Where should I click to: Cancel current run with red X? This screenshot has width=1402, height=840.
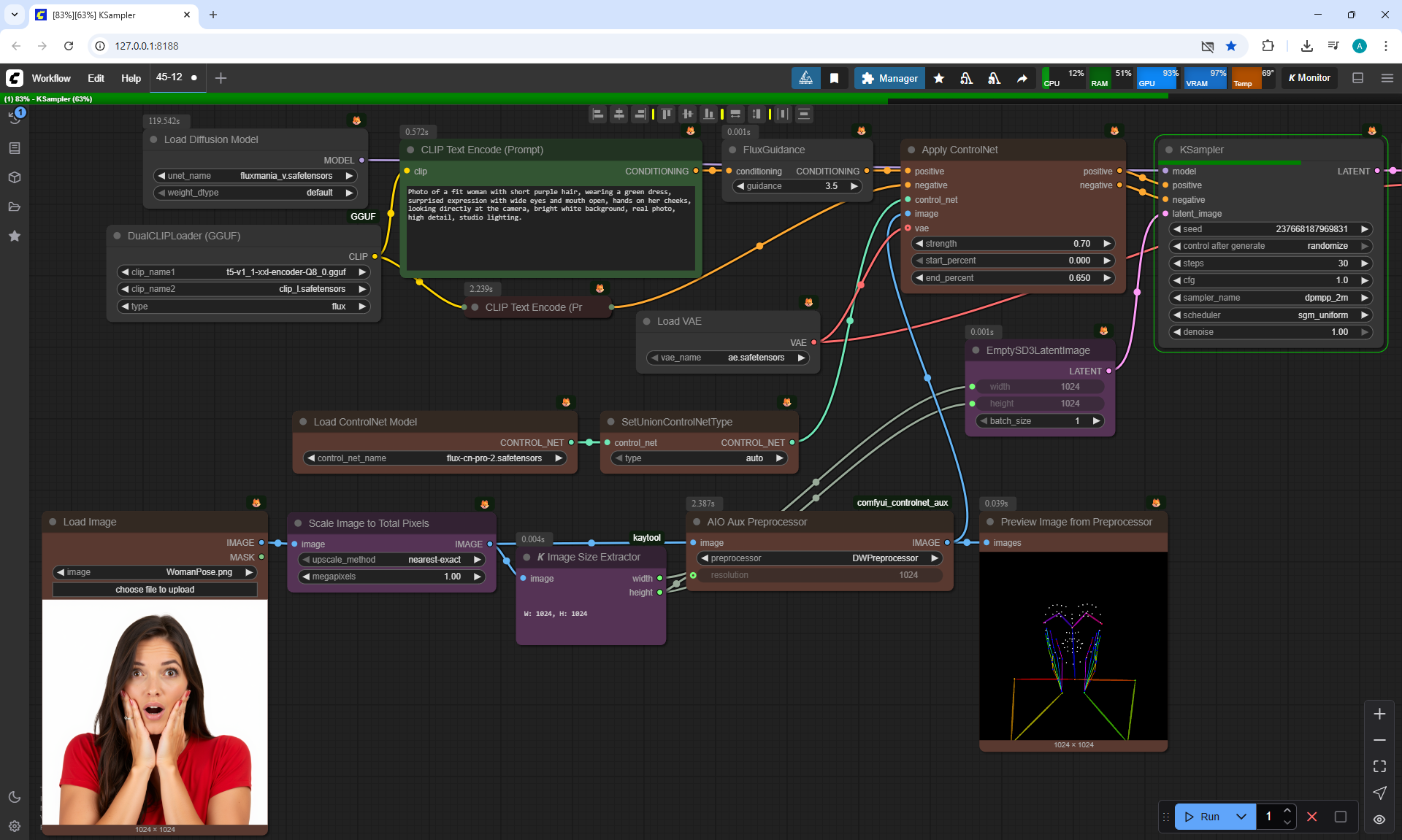click(1311, 817)
